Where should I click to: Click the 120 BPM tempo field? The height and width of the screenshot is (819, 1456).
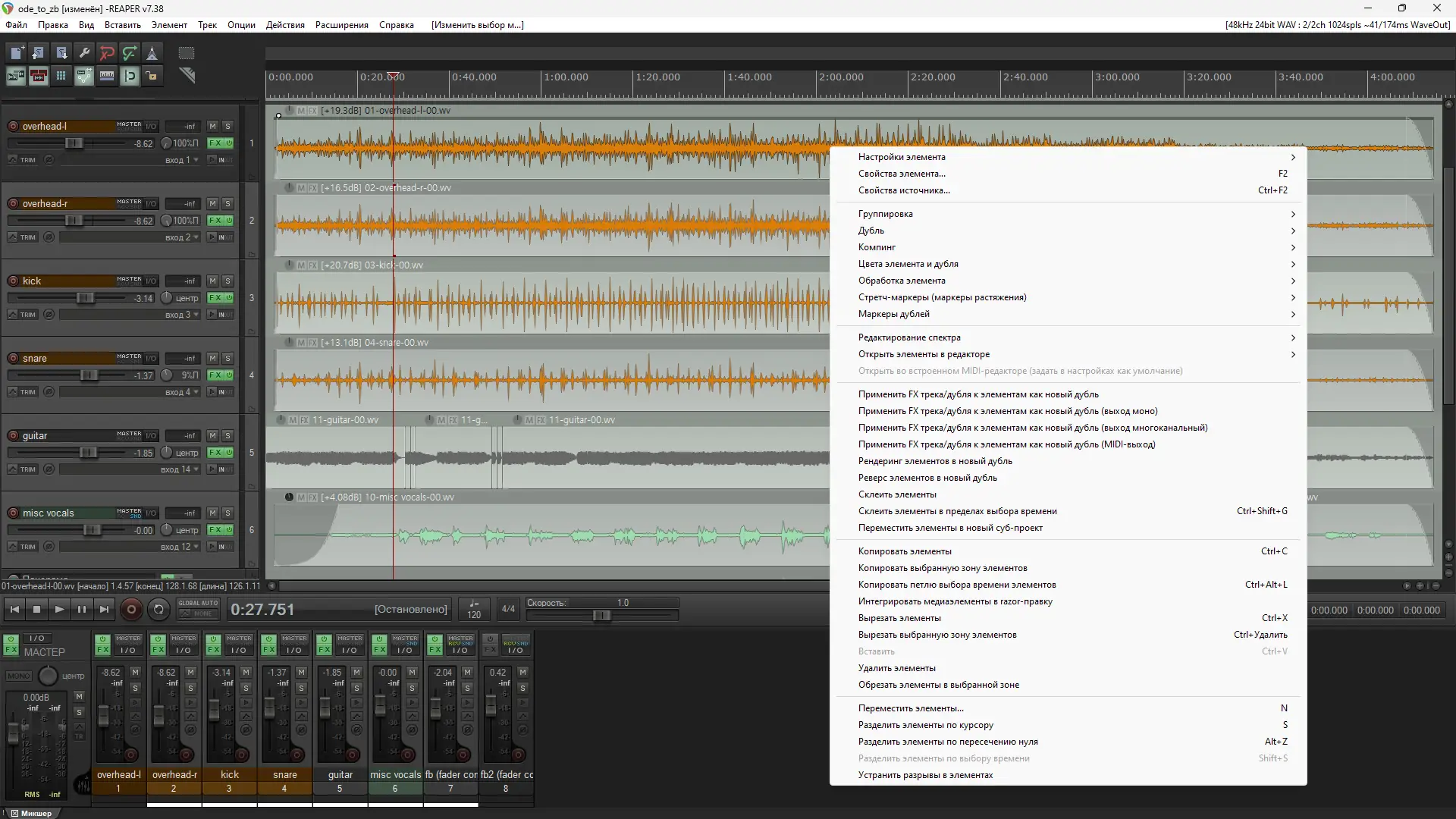474,614
